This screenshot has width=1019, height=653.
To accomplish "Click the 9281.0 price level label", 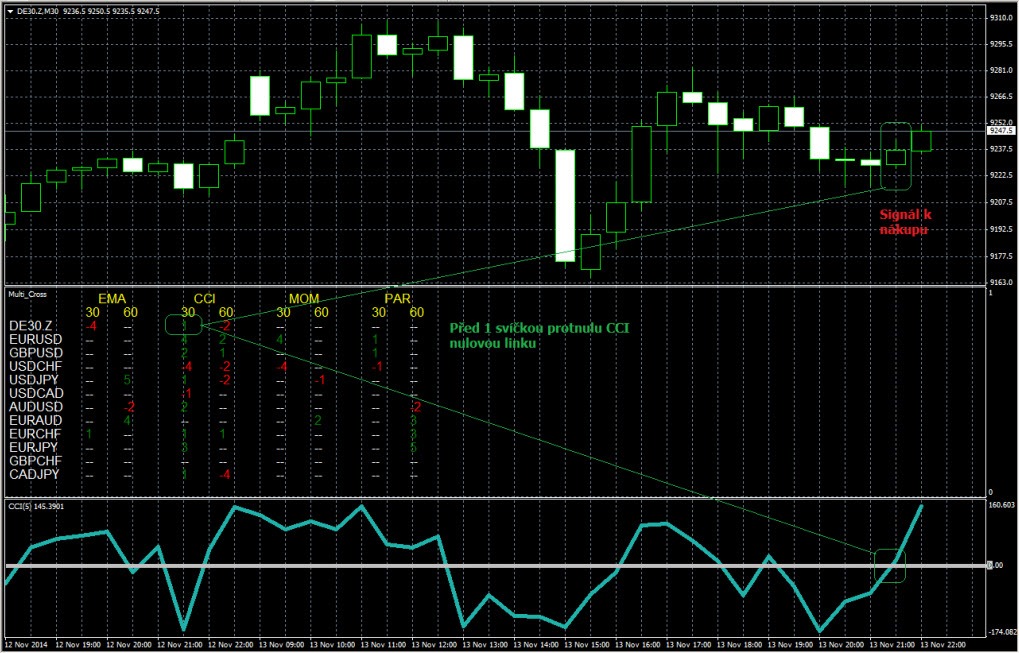I will [1001, 70].
